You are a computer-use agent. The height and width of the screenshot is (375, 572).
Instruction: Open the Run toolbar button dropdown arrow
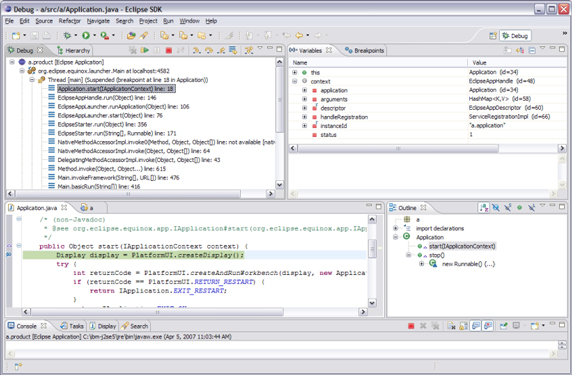click(x=94, y=35)
